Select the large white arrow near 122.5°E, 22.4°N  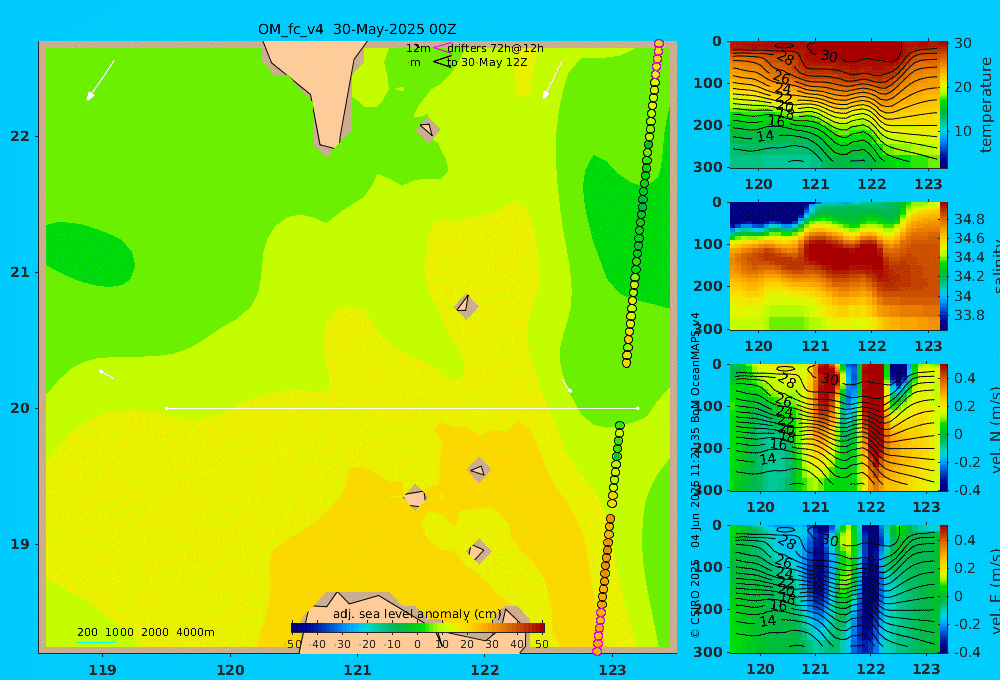(x=552, y=80)
